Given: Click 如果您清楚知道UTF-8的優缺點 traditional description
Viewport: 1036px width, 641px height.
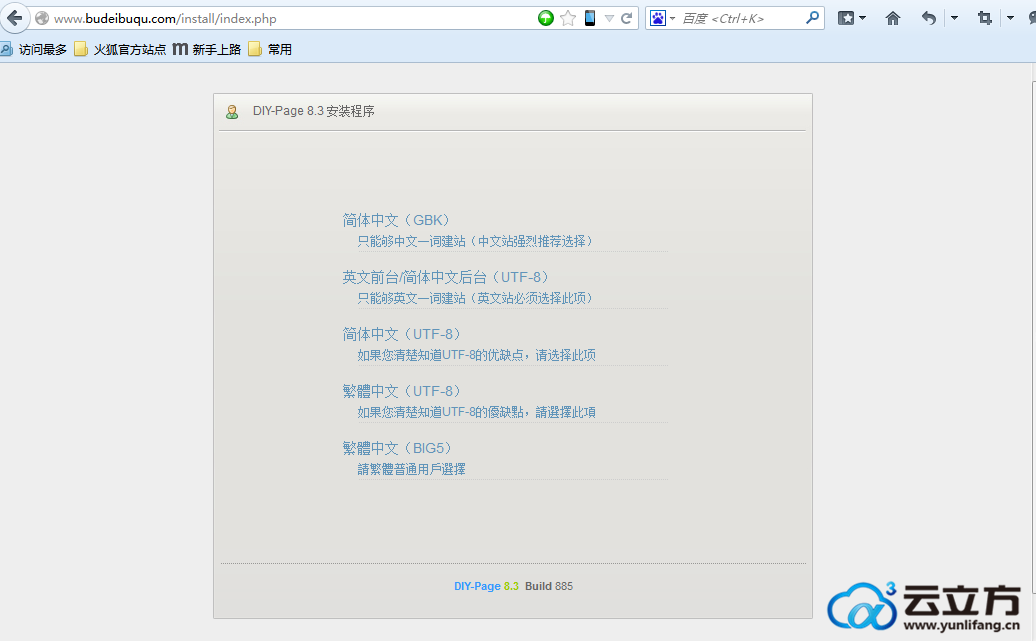Looking at the screenshot, I should [476, 412].
